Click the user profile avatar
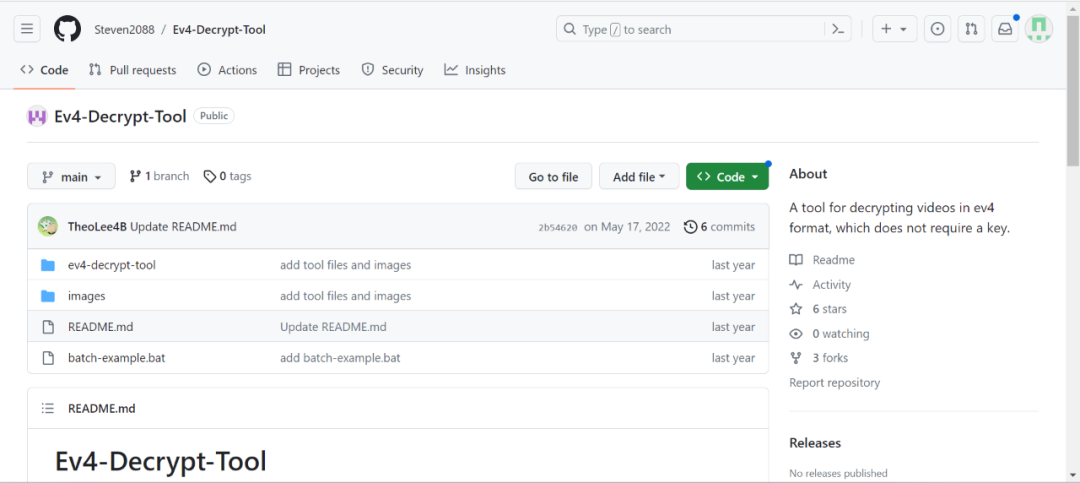 pos(1039,29)
